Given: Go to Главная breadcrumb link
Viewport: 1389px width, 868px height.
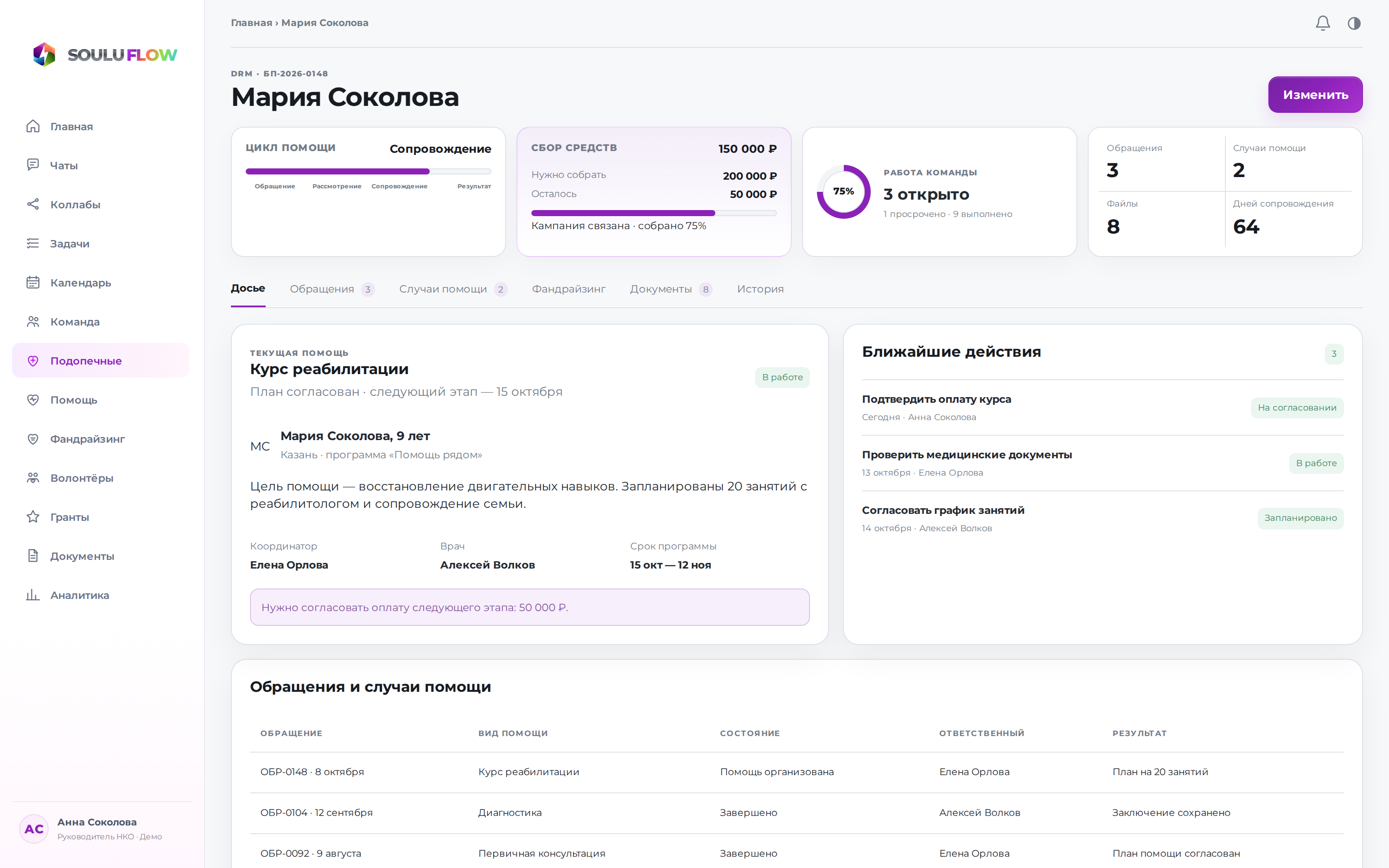Looking at the screenshot, I should [x=251, y=23].
